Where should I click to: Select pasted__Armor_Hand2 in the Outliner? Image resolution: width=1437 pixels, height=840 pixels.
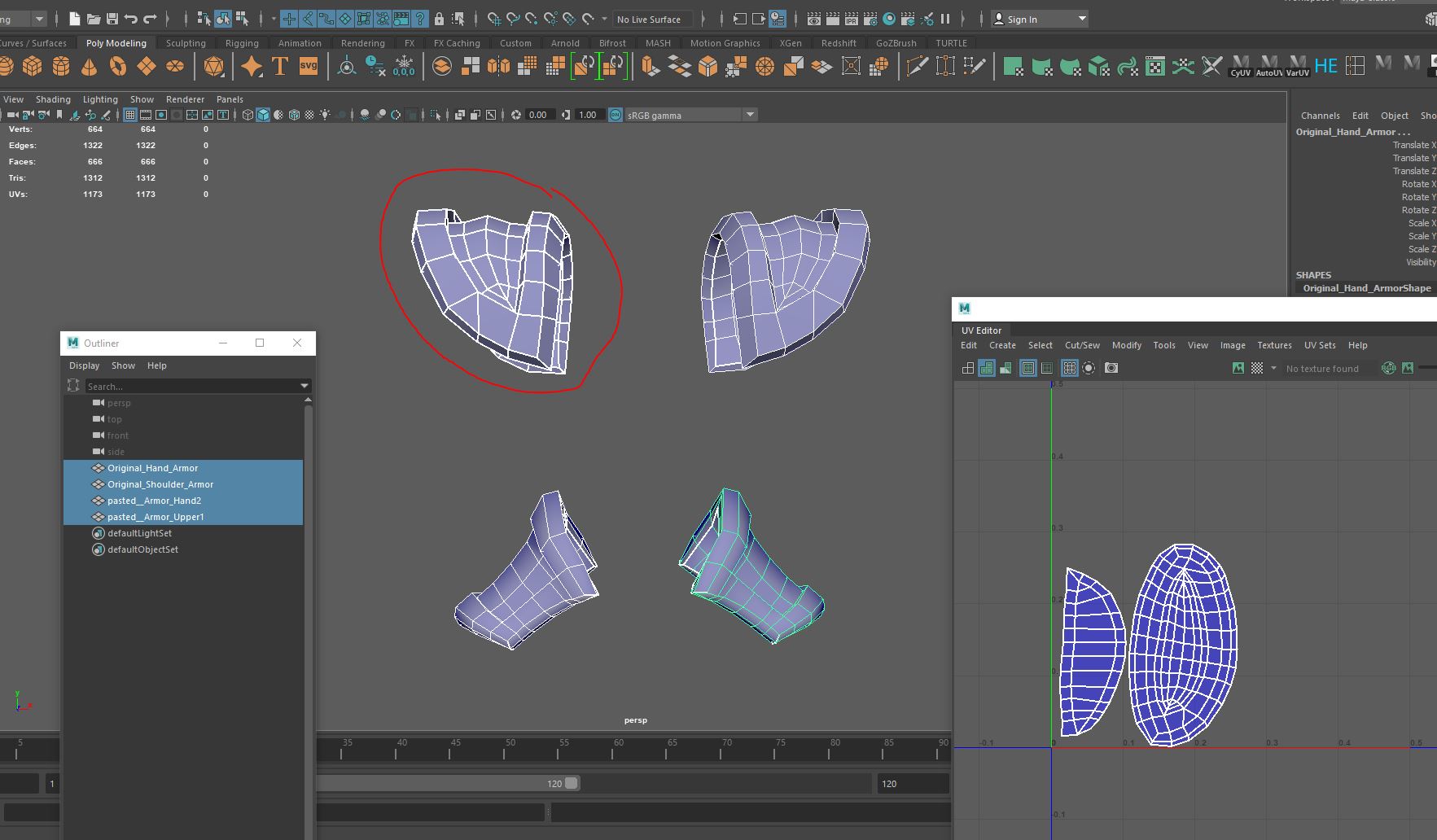click(x=154, y=501)
